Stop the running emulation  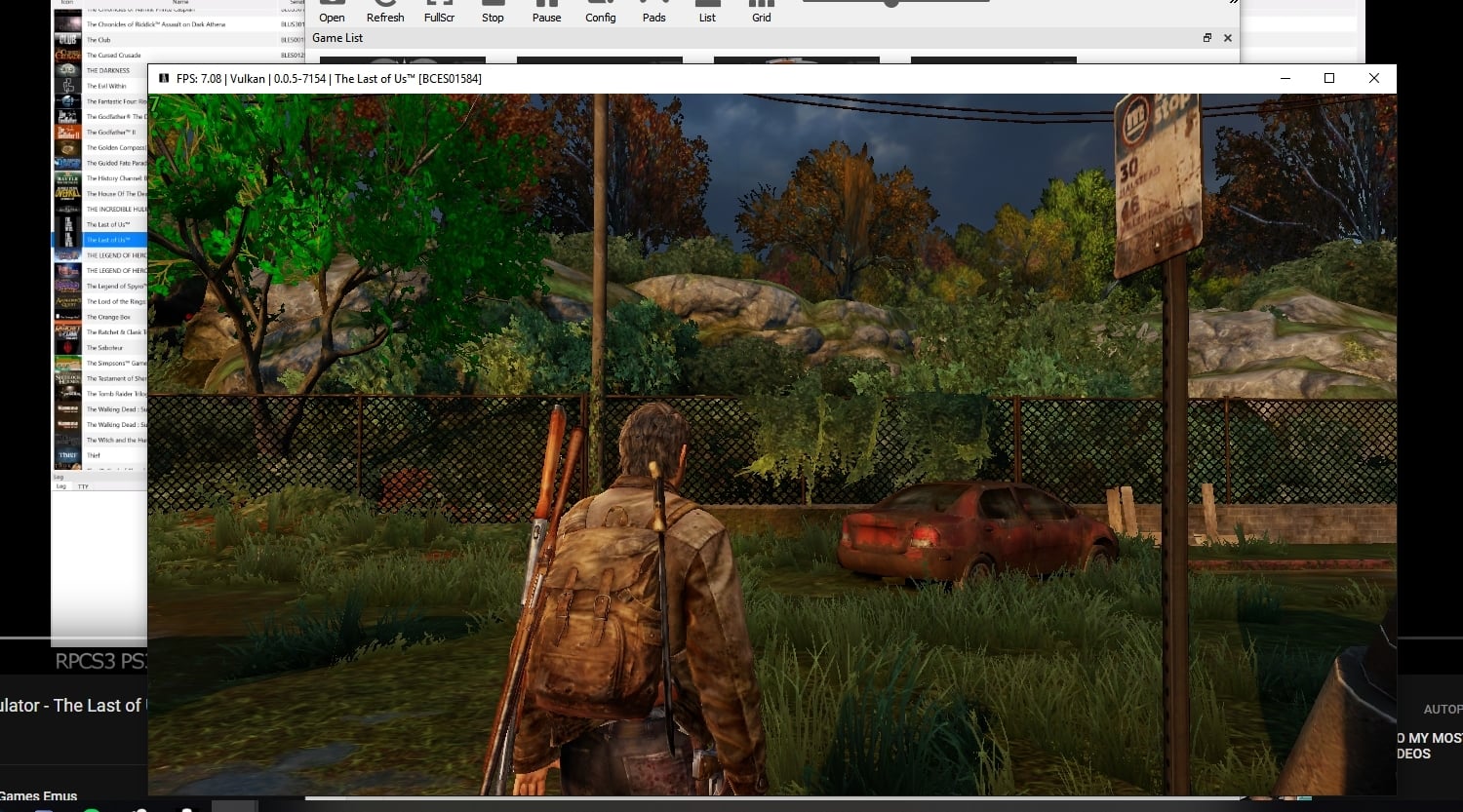point(494,12)
